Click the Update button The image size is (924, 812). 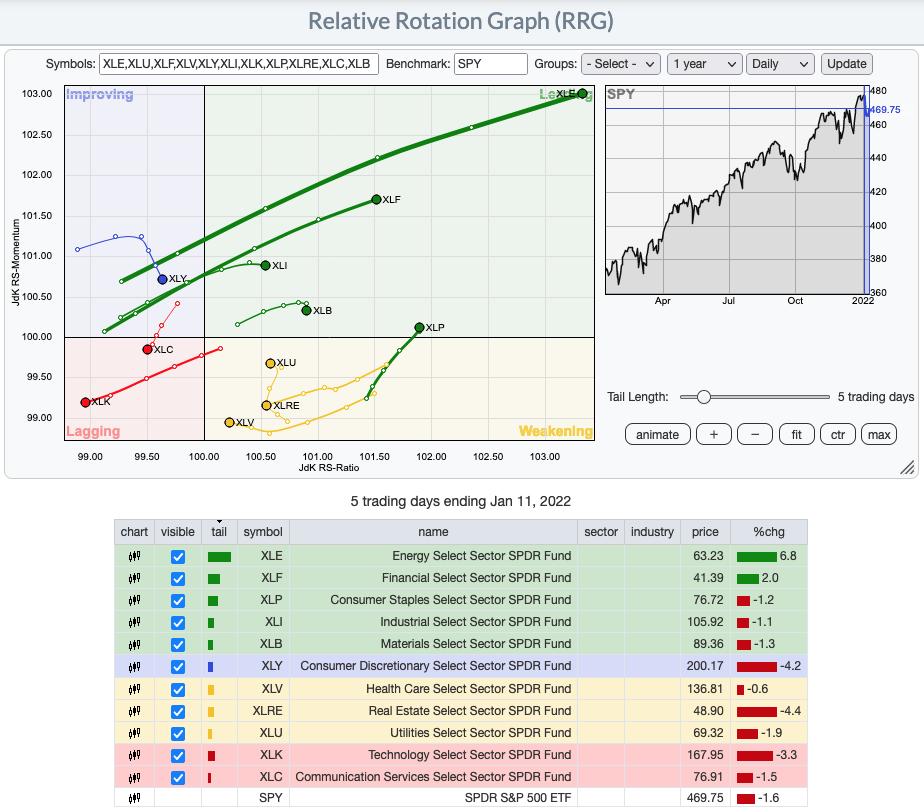(846, 64)
